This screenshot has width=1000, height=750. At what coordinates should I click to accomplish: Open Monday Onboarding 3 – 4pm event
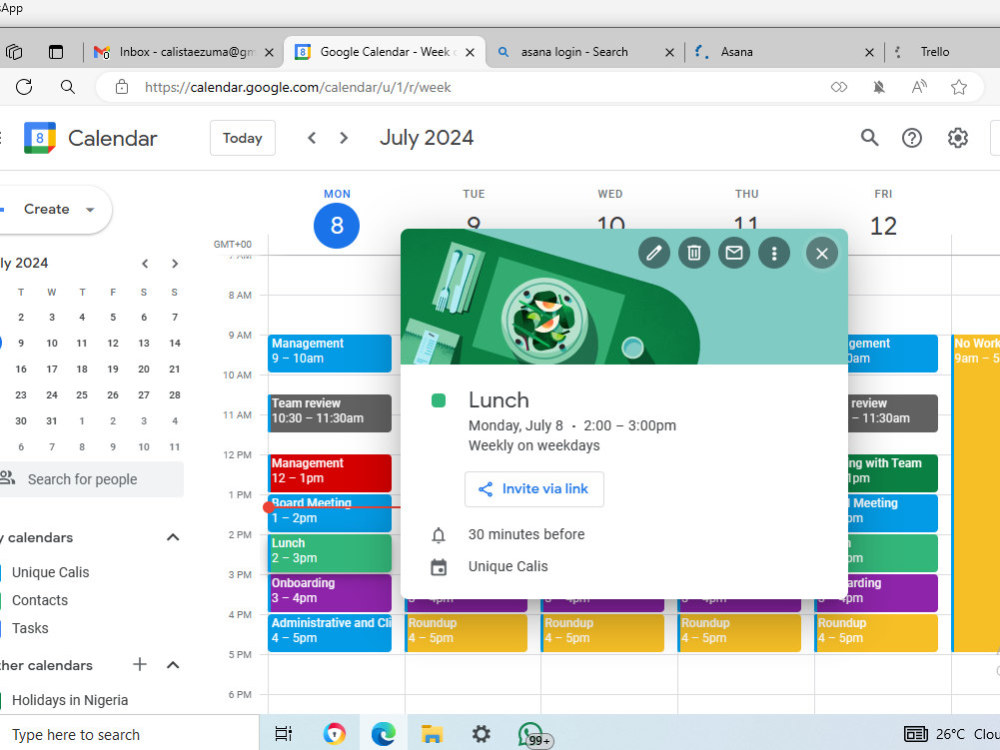pyautogui.click(x=330, y=593)
